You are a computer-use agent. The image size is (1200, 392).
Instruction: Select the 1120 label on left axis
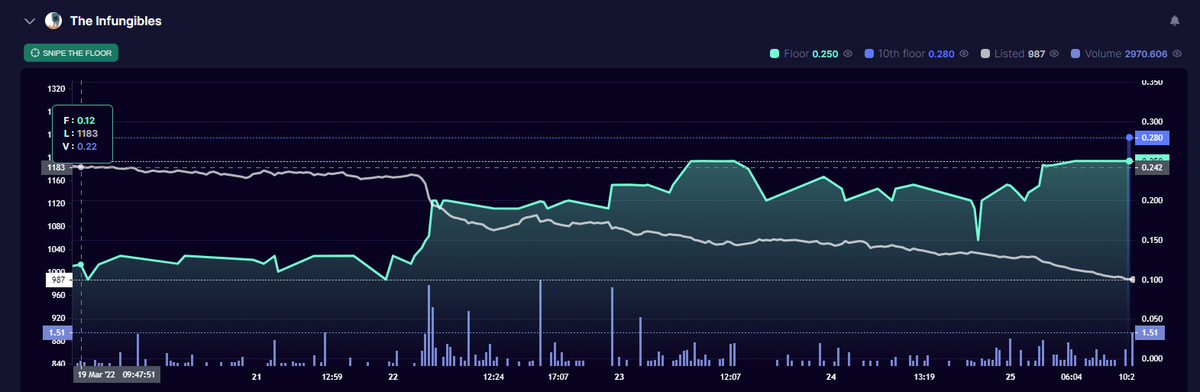[x=56, y=203]
